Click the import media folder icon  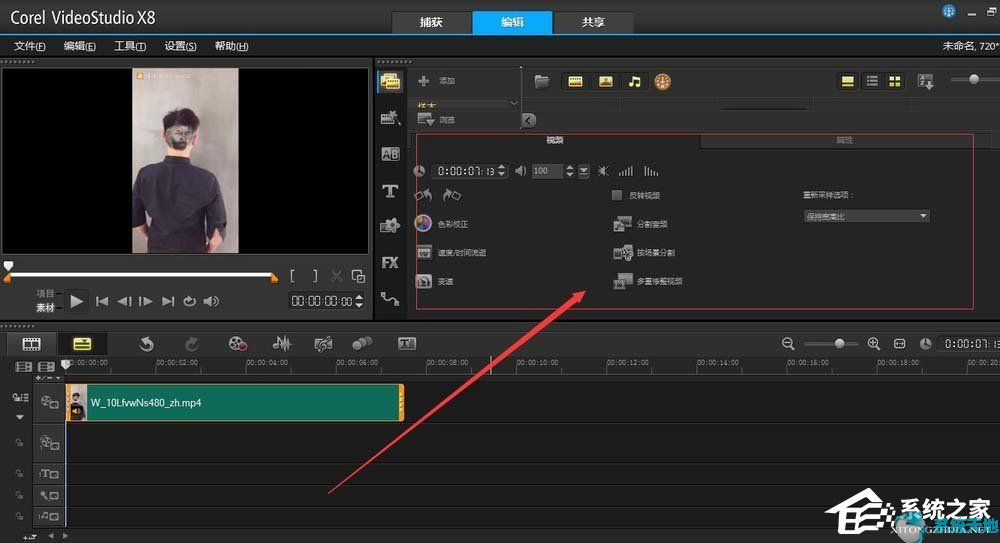[542, 81]
